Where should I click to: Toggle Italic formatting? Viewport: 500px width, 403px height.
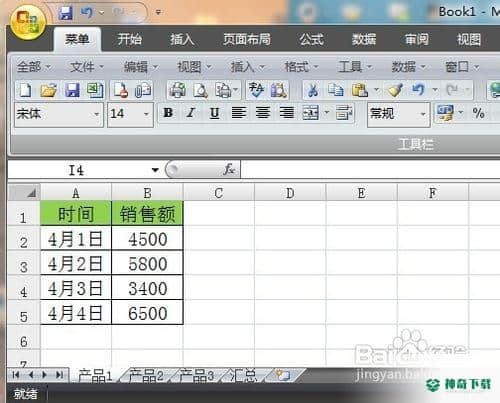coord(191,113)
